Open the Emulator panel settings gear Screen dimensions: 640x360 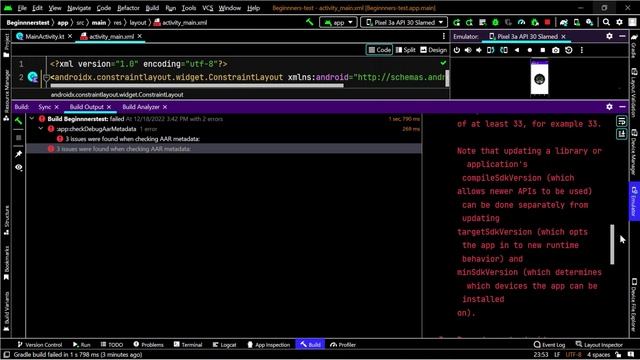click(x=609, y=36)
